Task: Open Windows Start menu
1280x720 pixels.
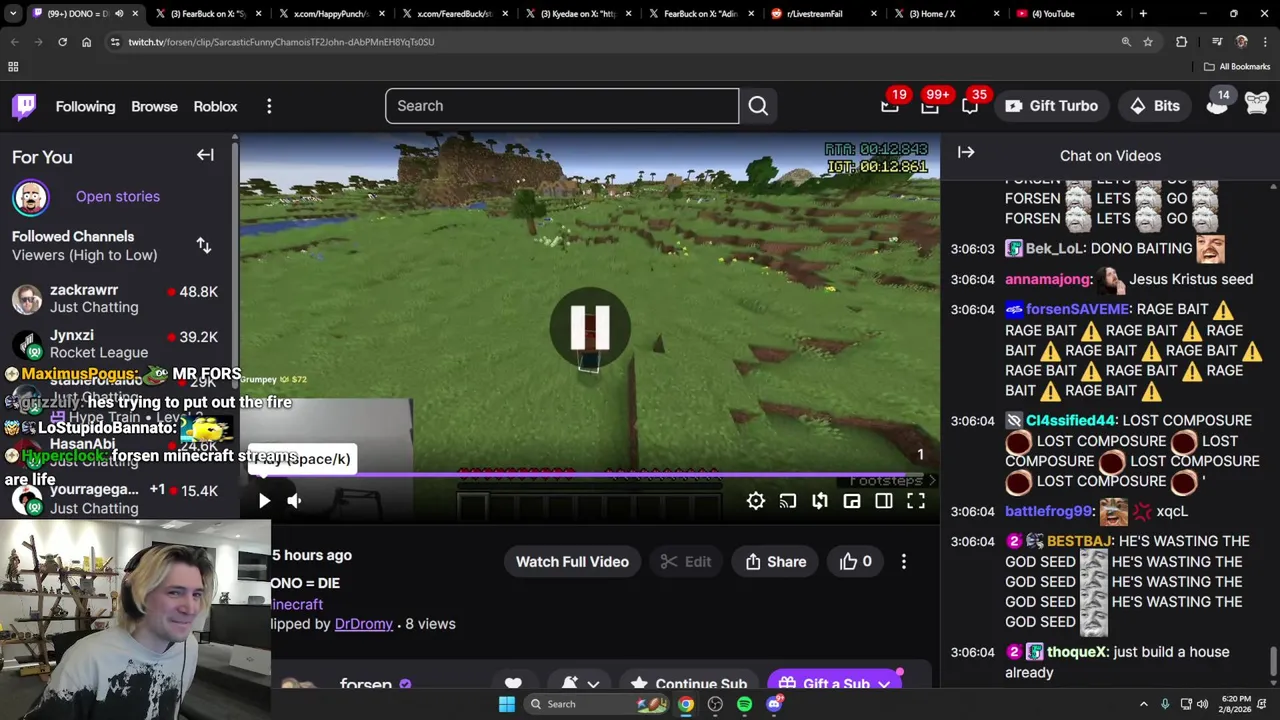Action: point(507,704)
